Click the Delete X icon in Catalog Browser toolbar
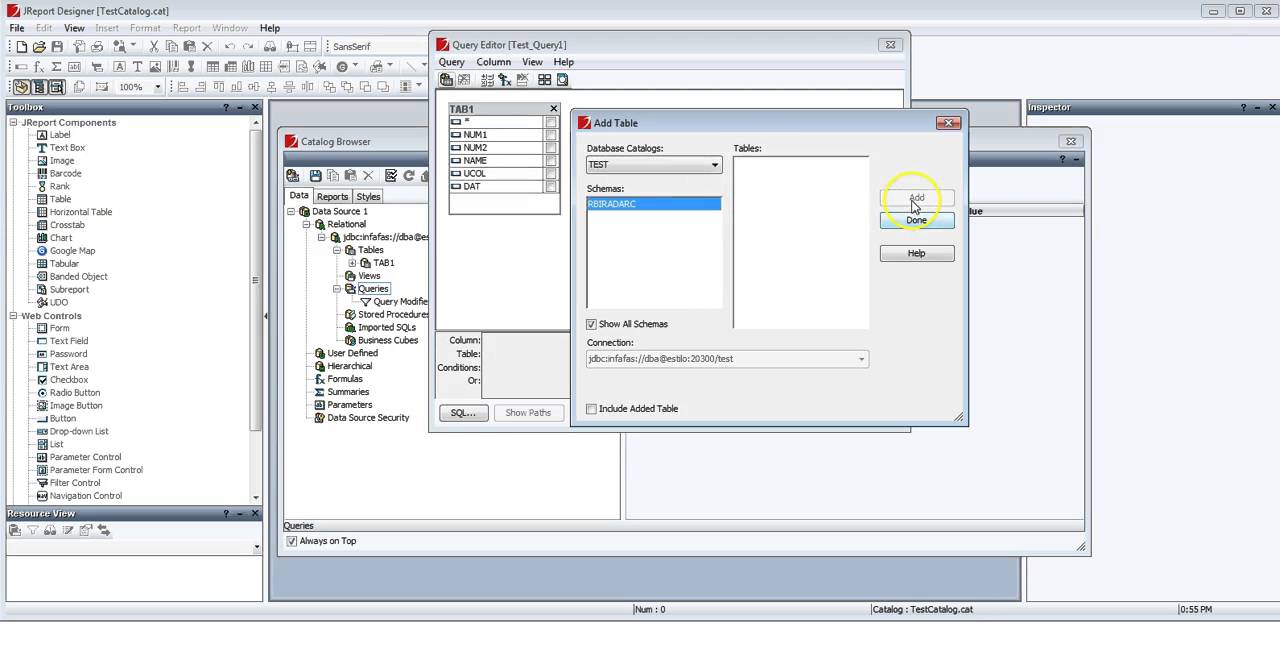Viewport: 1280px width, 648px height. click(x=368, y=176)
